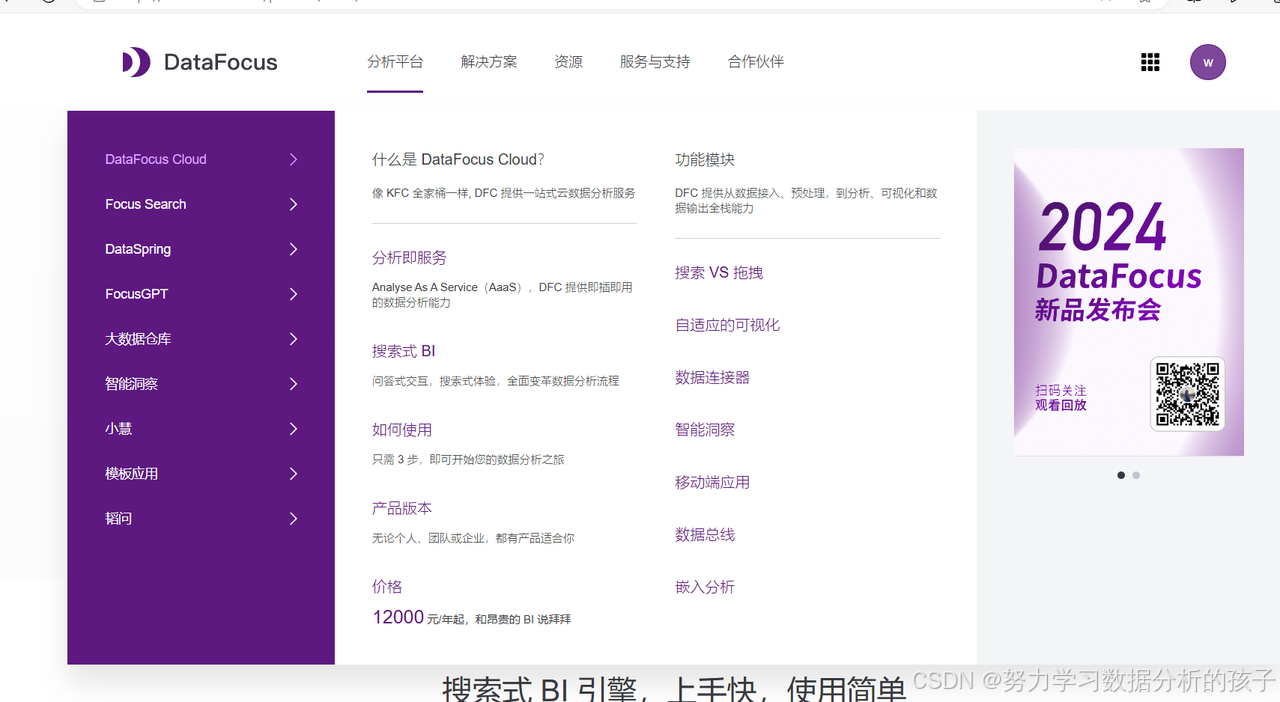Screen dimensions: 1280x702
Task: Open the 数据总线 link
Action: (705, 535)
